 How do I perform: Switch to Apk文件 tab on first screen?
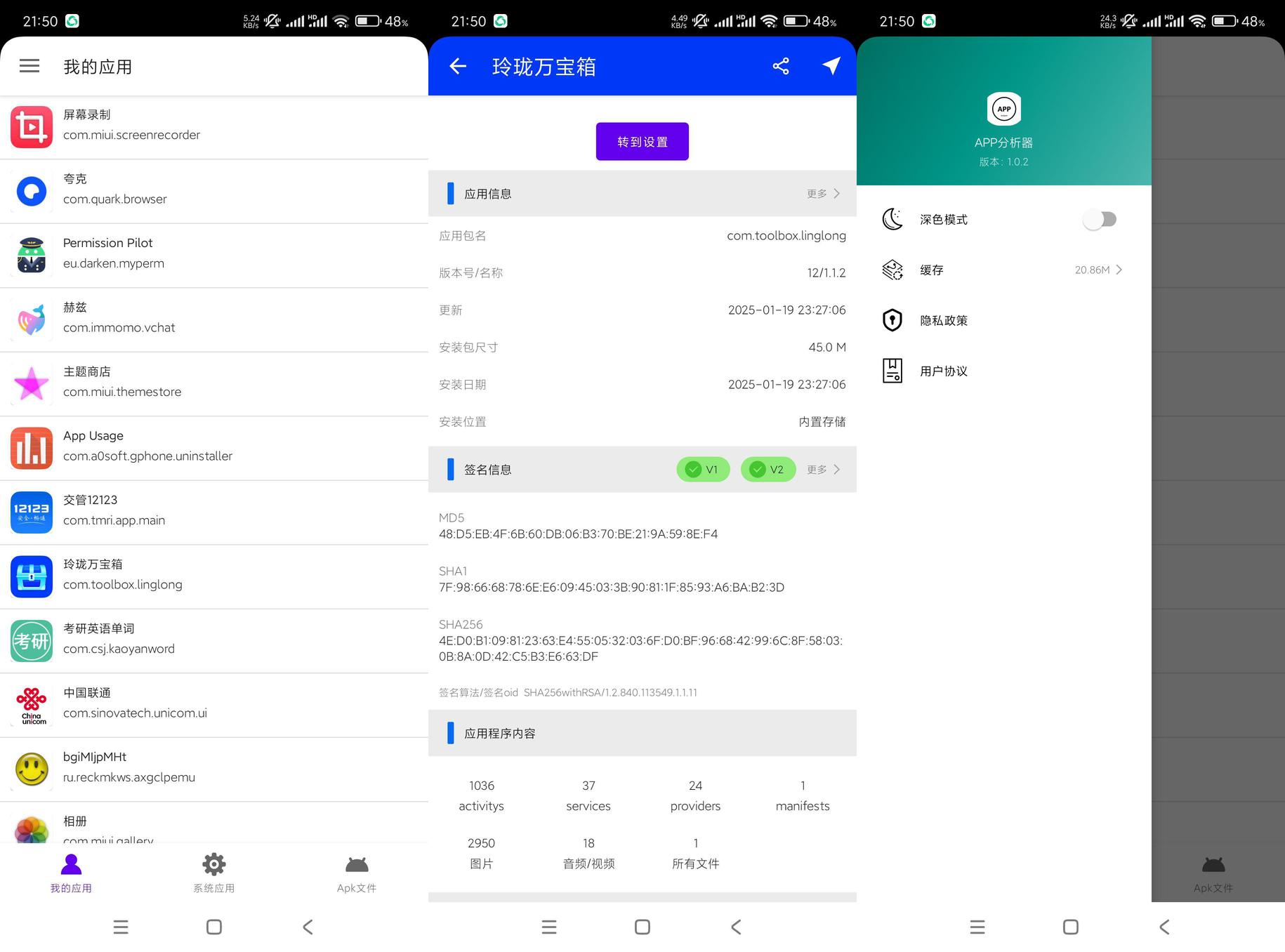(357, 873)
